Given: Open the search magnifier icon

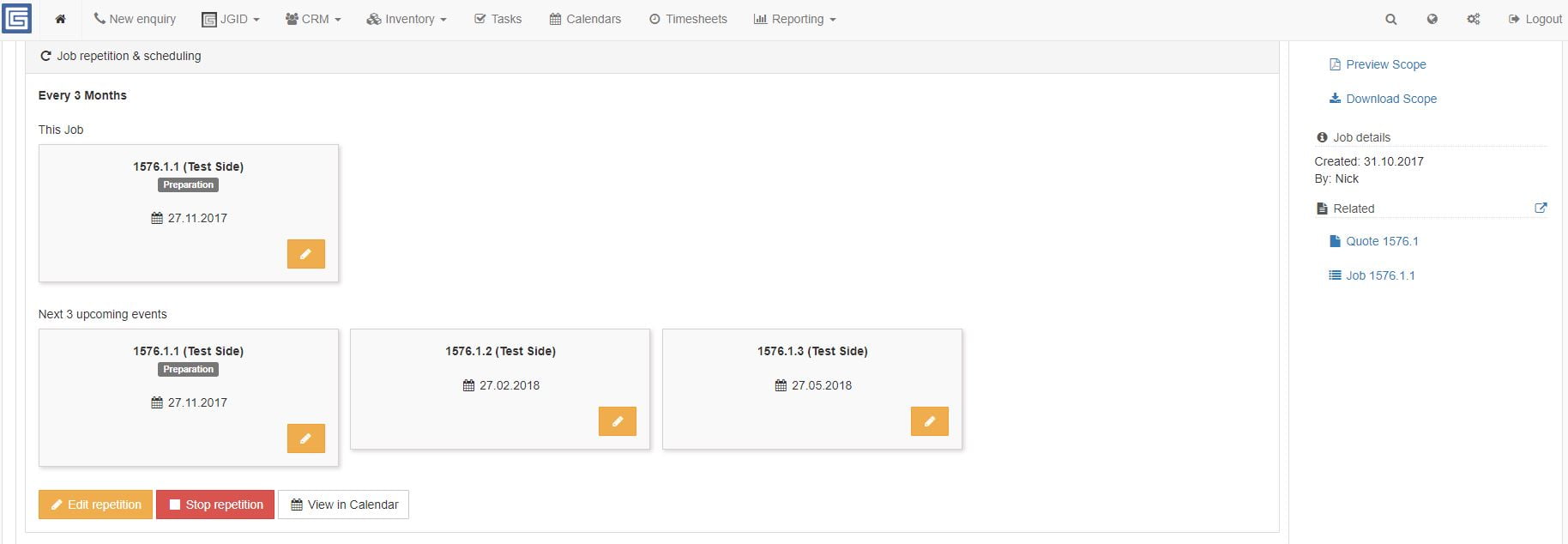Looking at the screenshot, I should pyautogui.click(x=1390, y=19).
